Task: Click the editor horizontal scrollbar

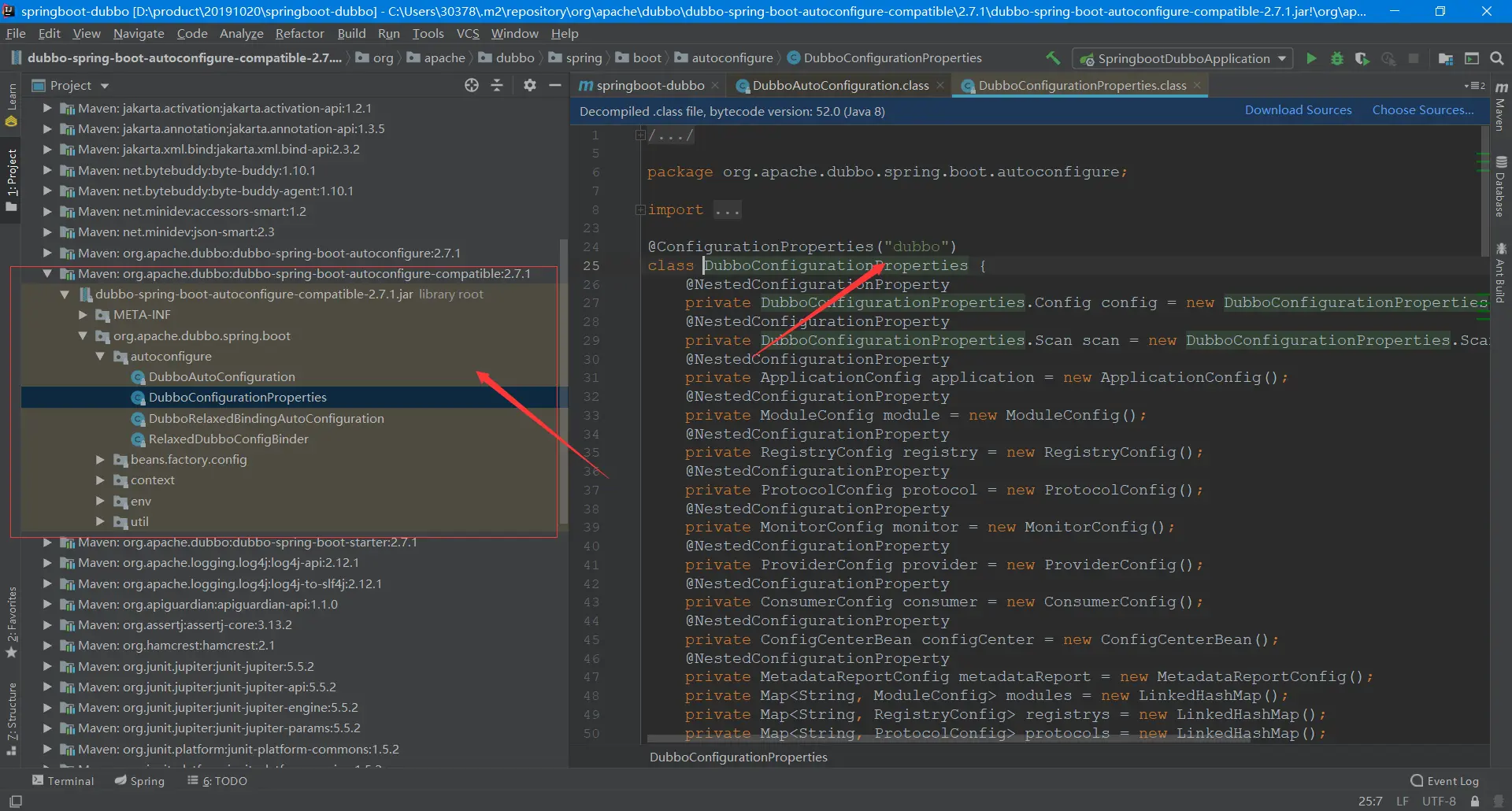Action: 948,739
